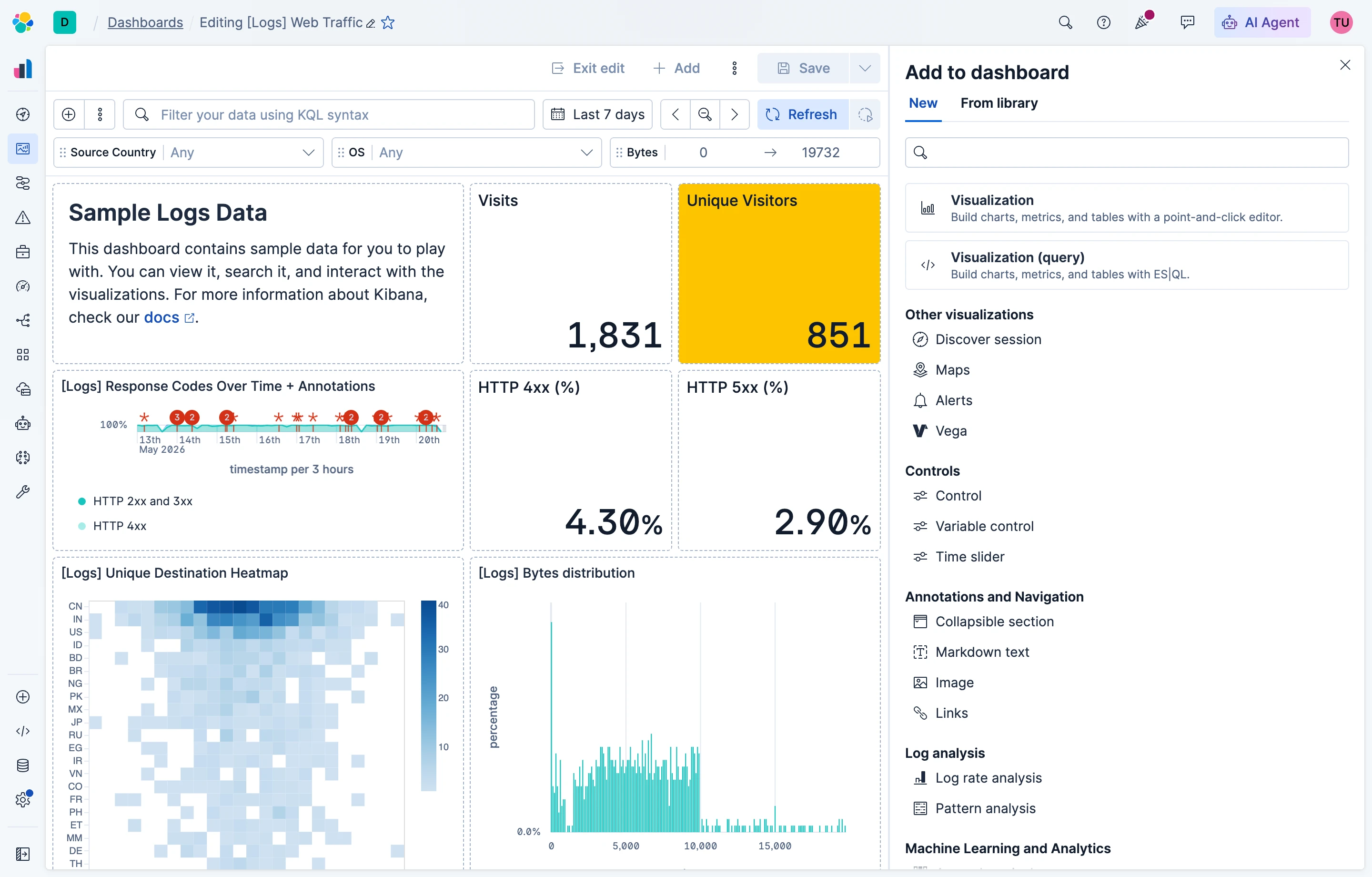Click the pencil icon to edit dashboard title
This screenshot has height=877, width=1372.
point(371,23)
